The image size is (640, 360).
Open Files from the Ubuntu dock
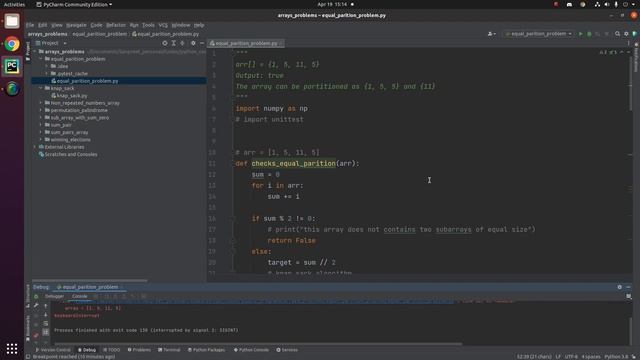pos(12,21)
